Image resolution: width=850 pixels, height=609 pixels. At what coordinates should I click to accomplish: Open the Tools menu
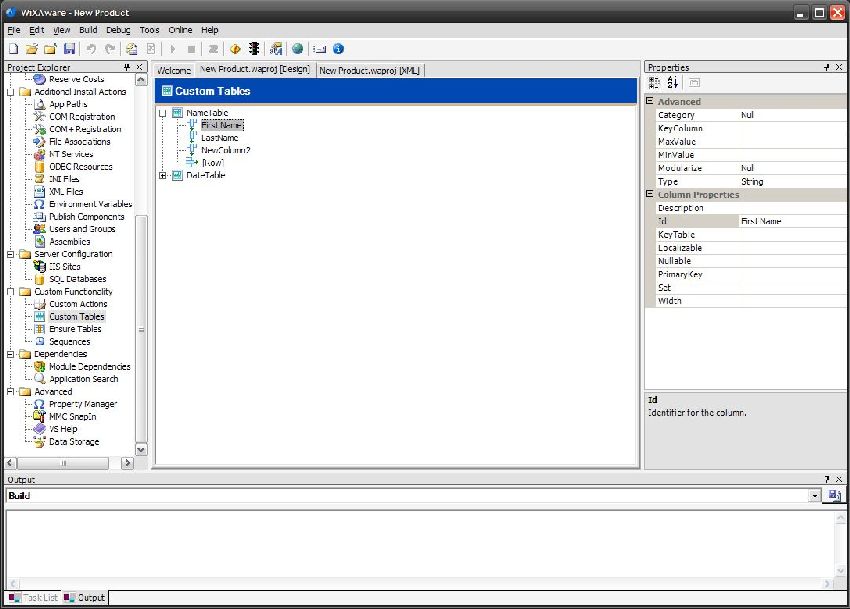pos(149,30)
